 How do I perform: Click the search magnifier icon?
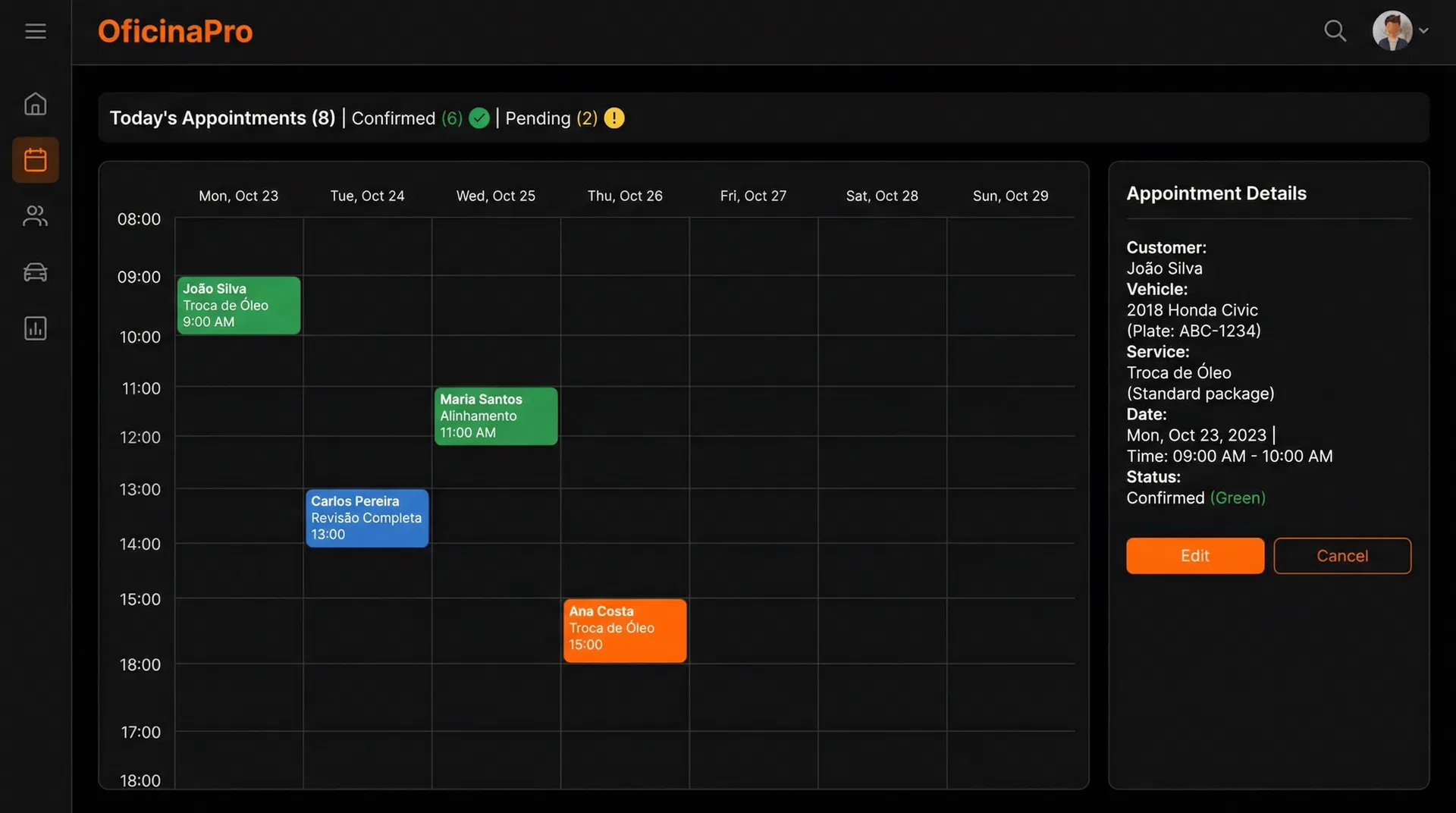click(x=1335, y=31)
